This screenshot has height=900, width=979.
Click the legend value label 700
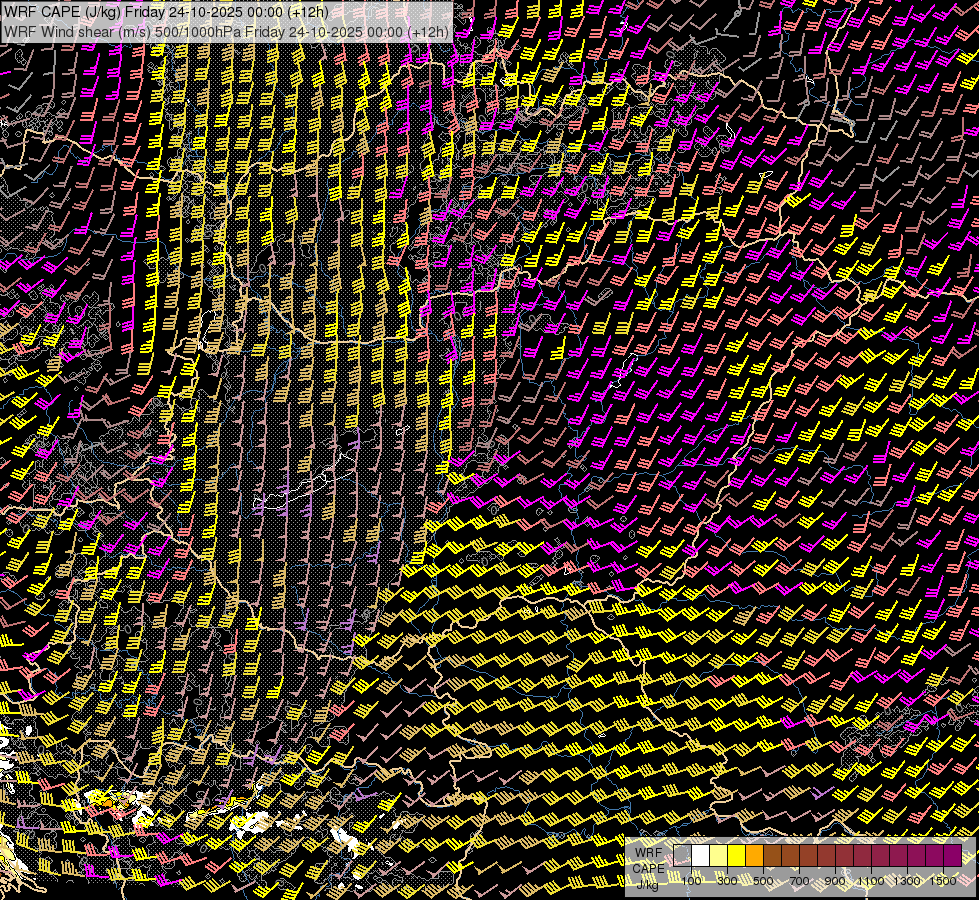point(799,881)
